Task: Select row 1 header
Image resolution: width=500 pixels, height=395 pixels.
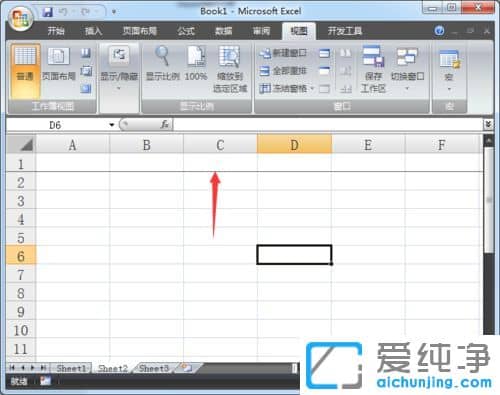Action: pyautogui.click(x=21, y=164)
